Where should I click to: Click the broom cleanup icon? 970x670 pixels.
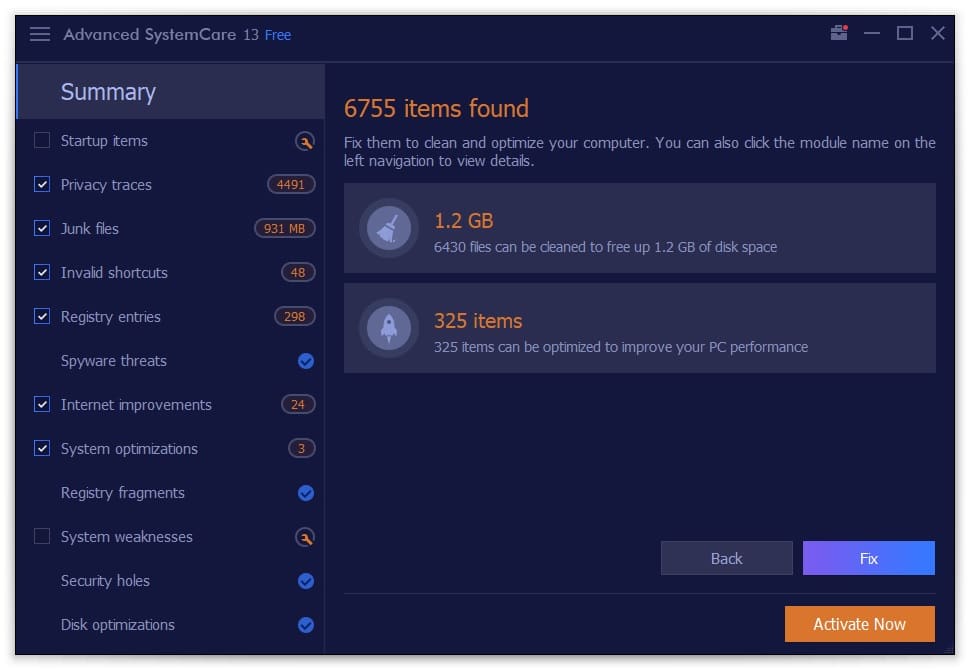click(388, 228)
